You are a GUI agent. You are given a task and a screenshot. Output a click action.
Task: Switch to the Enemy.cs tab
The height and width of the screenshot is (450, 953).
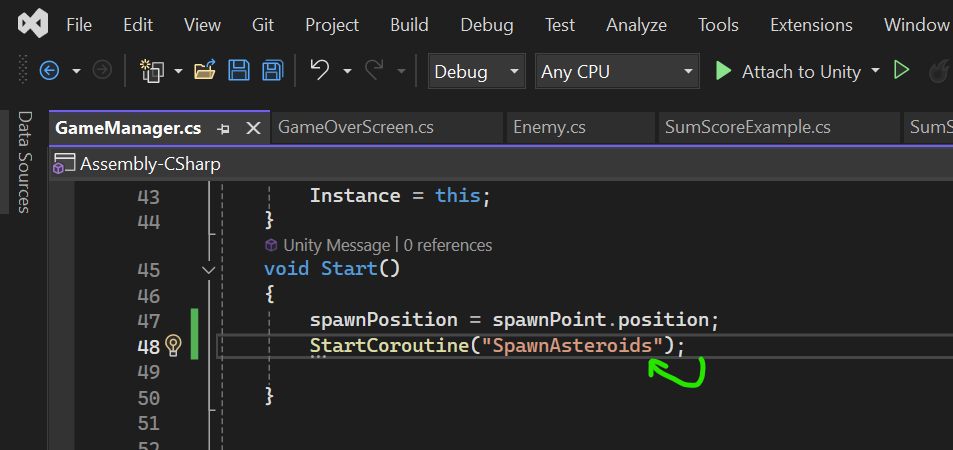tap(549, 127)
